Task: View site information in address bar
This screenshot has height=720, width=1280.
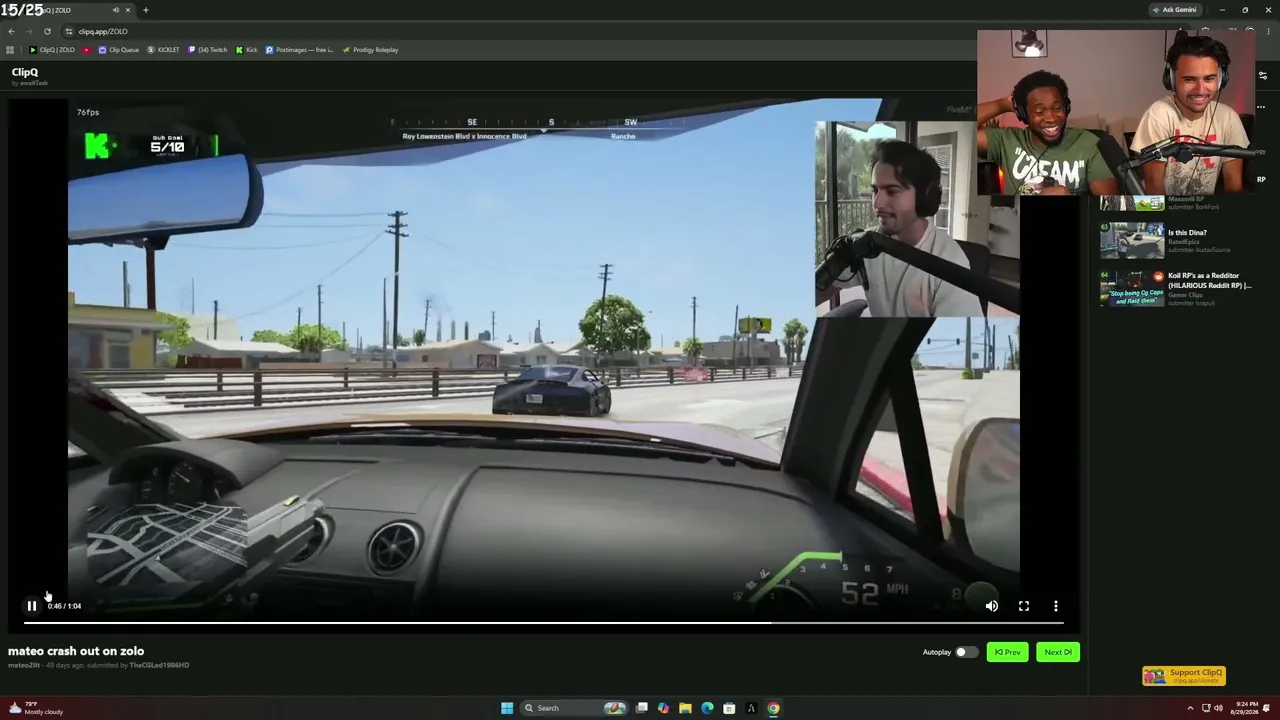Action: click(x=68, y=31)
